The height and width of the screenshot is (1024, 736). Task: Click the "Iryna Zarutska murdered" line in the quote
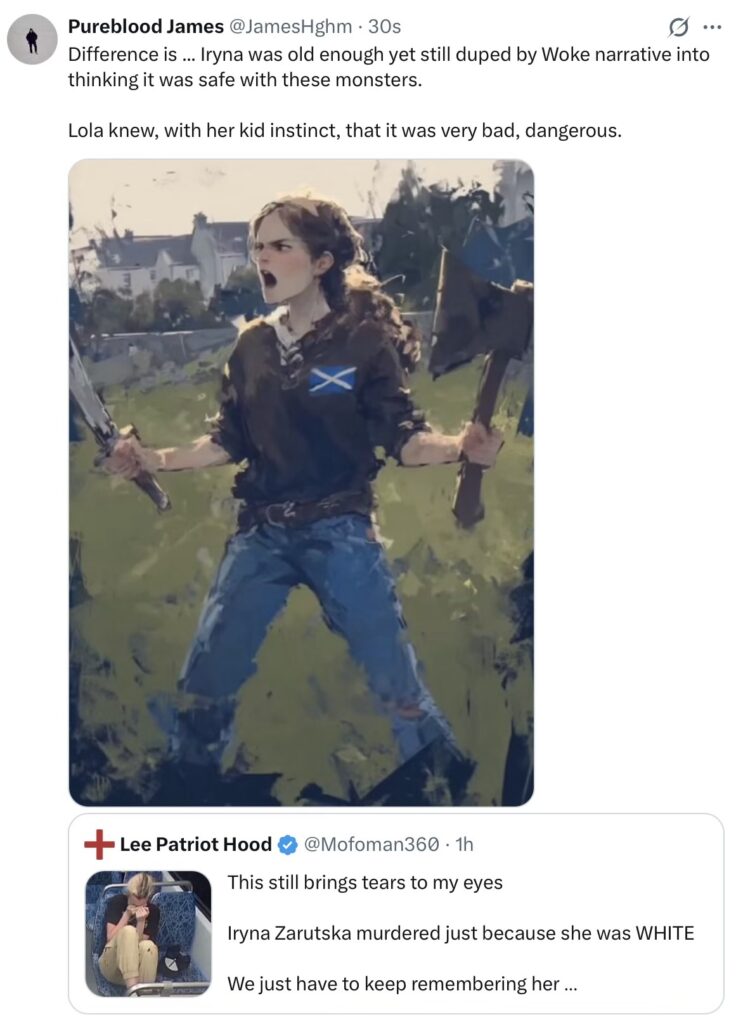460,933
